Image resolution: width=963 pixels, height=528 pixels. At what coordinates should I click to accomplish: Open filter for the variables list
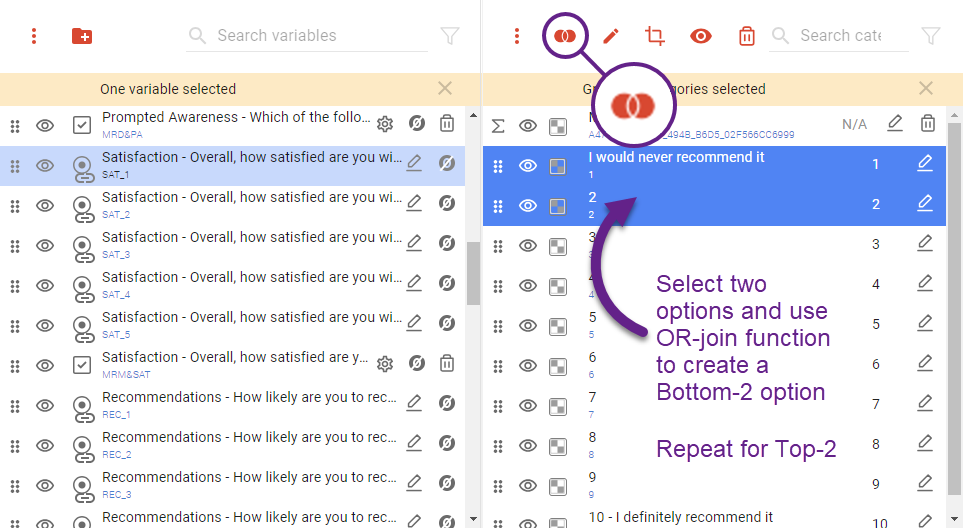[450, 36]
